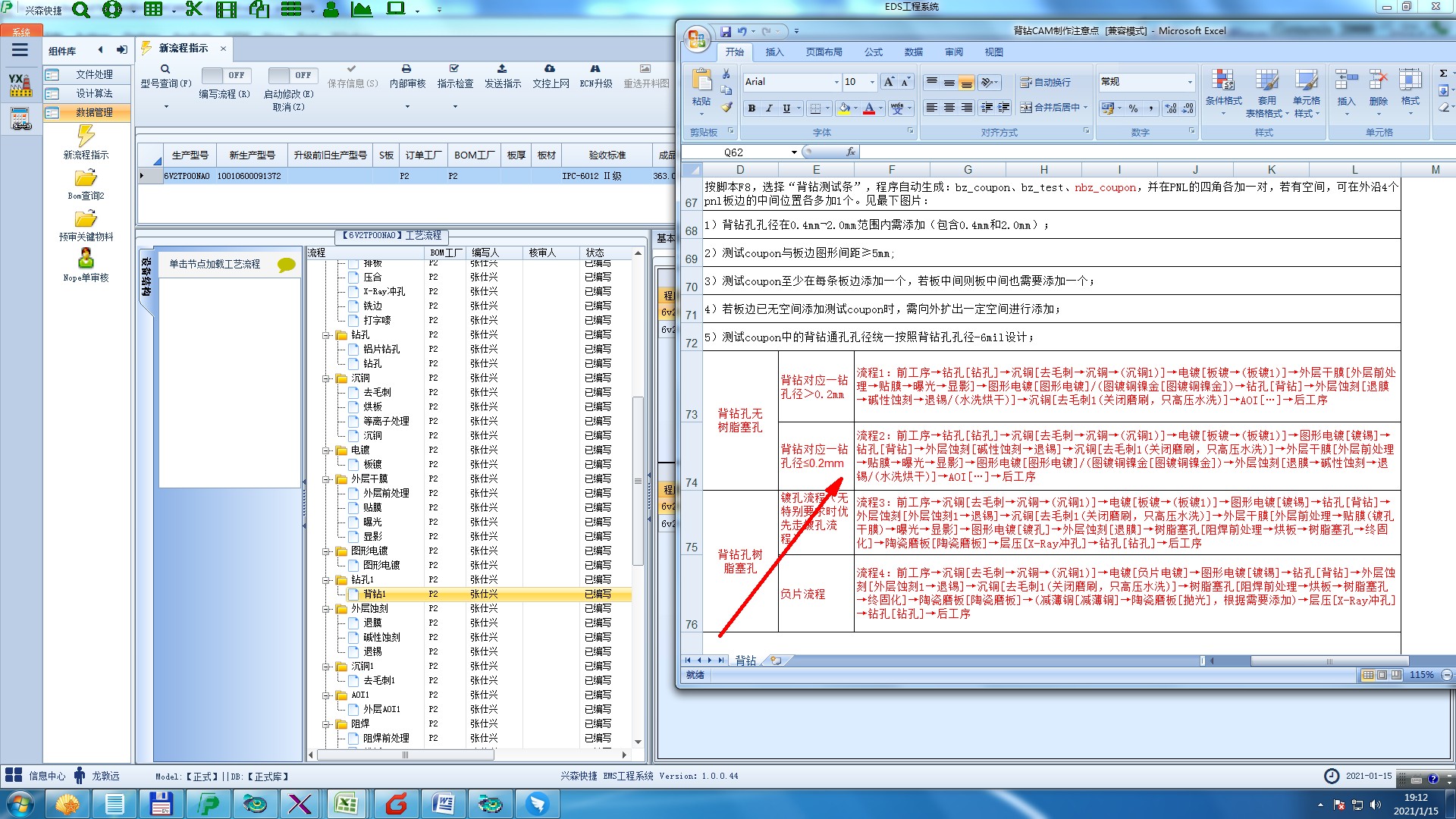Screen dimensions: 1456x819
Task: Open the font name Arial dropdown
Action: pos(836,82)
